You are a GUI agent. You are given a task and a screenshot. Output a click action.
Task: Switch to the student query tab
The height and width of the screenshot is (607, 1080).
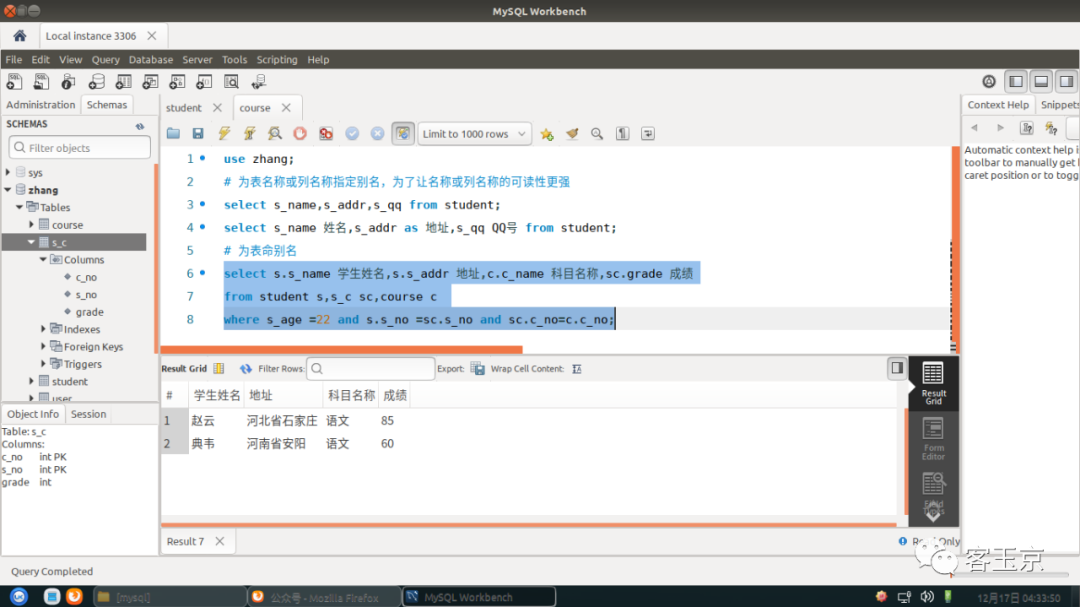pyautogui.click(x=183, y=108)
